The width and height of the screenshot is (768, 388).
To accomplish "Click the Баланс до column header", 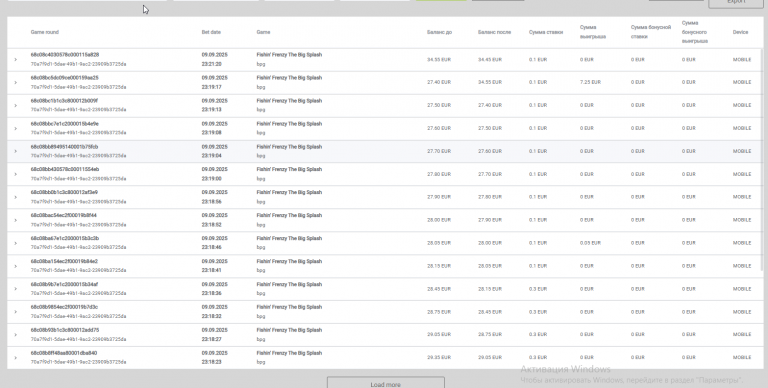I will [x=439, y=32].
